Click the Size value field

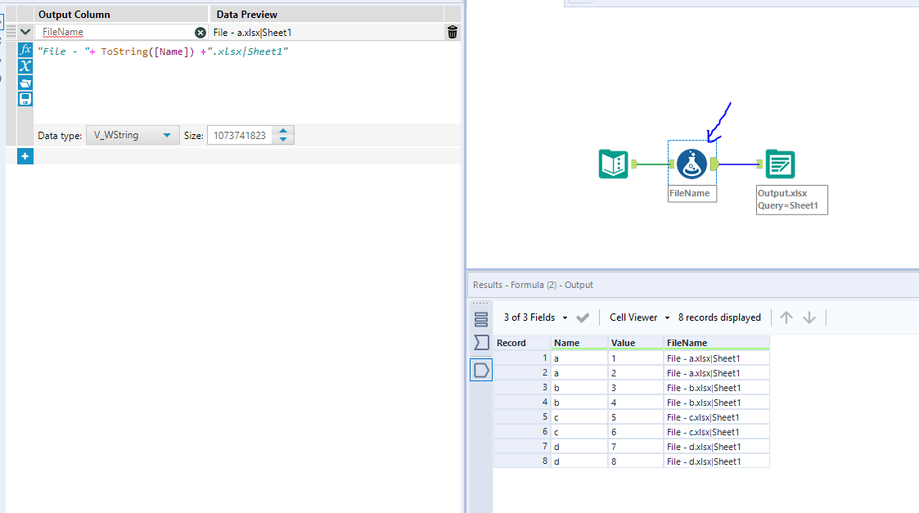[240, 135]
